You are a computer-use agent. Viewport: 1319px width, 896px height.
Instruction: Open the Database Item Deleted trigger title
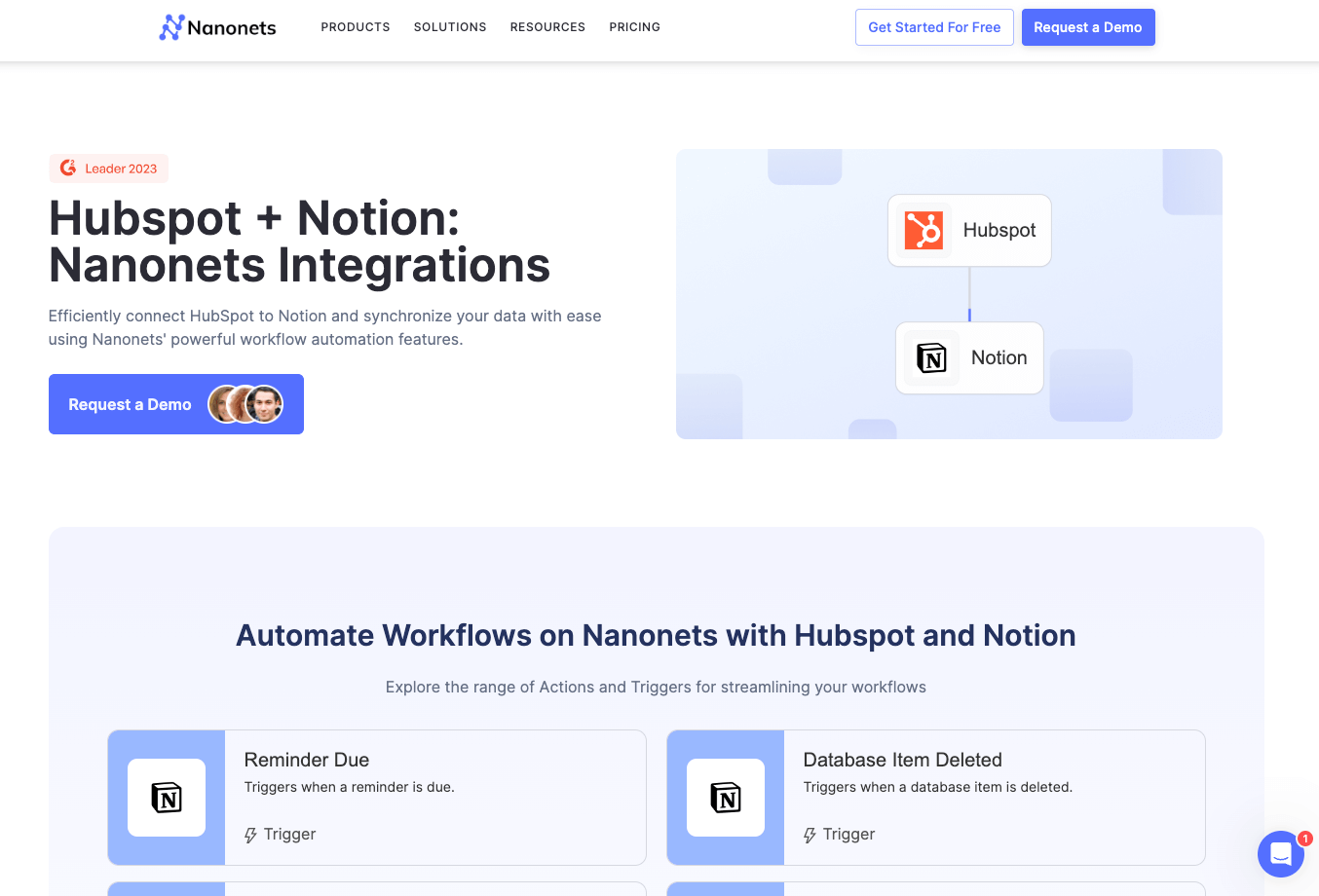(903, 760)
